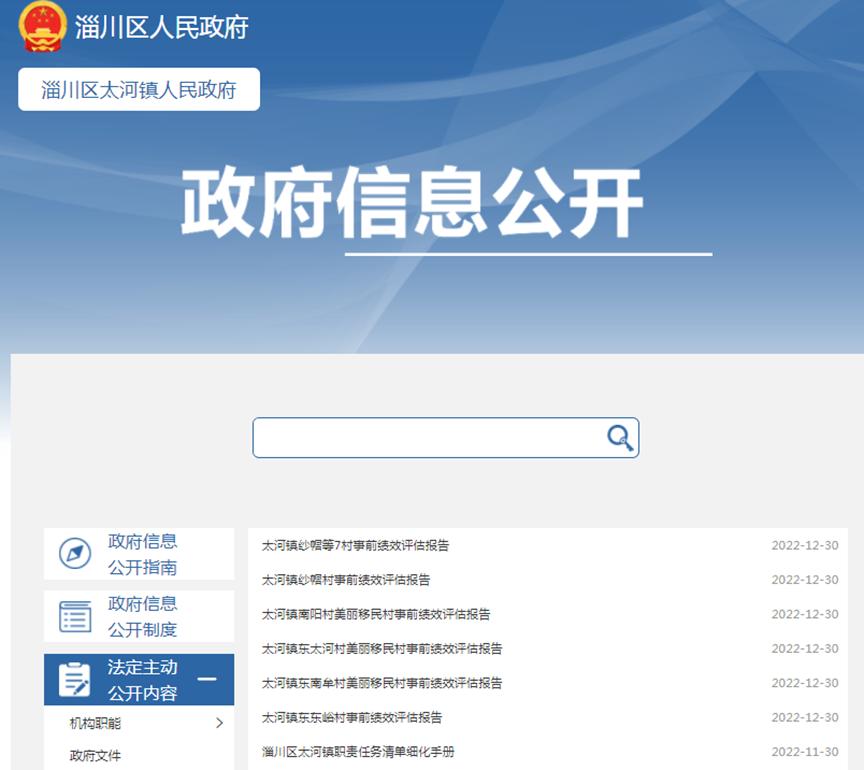Open 太河镇纱帽村事前绩效评估报告 link
Image resolution: width=864 pixels, height=770 pixels.
click(346, 580)
